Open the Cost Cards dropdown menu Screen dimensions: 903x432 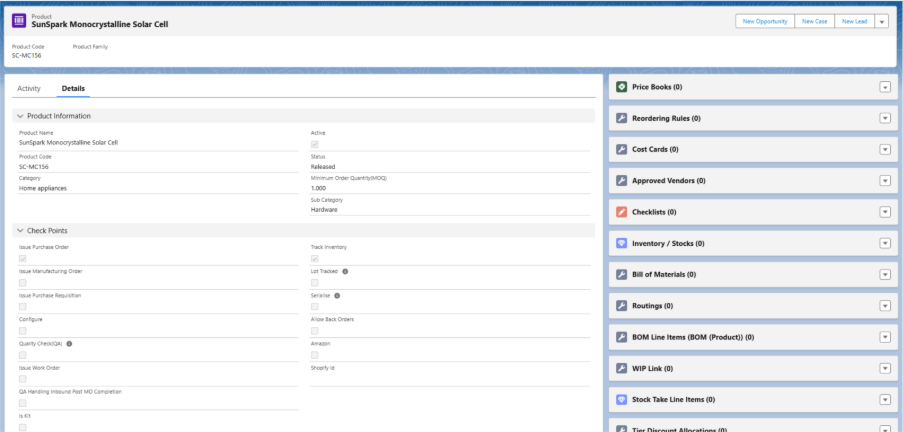[x=884, y=150]
